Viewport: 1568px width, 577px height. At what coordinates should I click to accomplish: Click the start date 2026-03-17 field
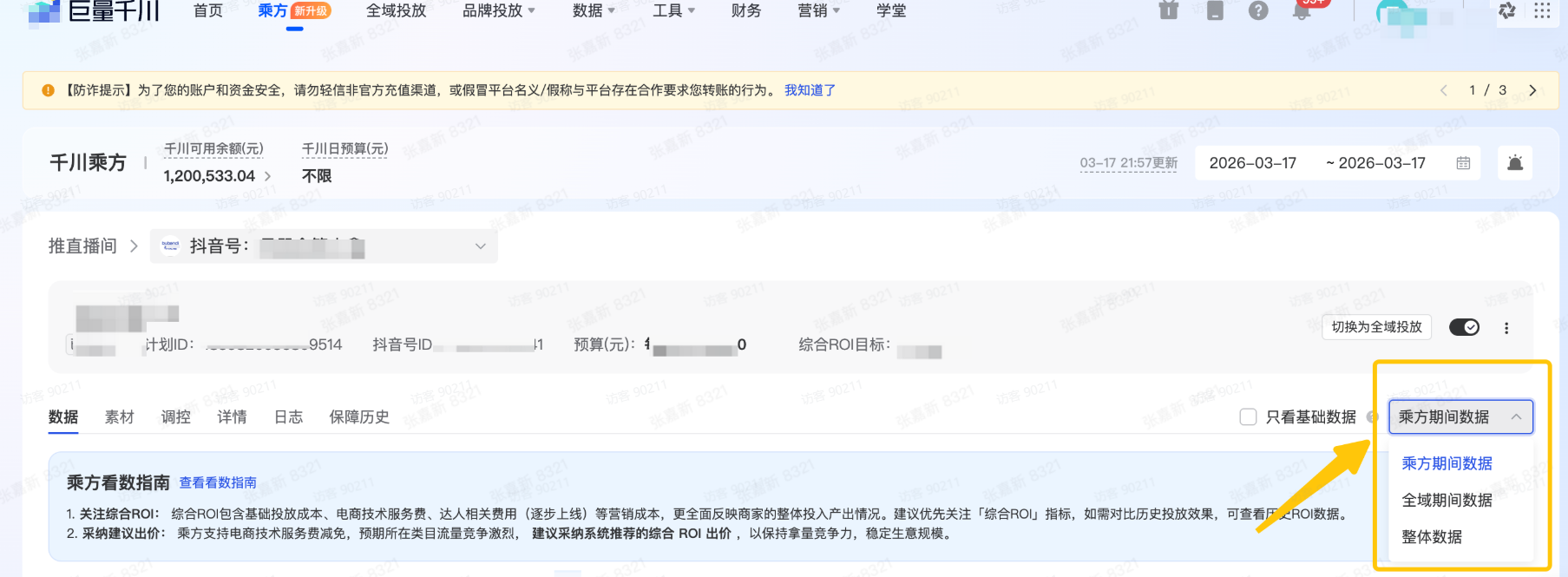1253,163
